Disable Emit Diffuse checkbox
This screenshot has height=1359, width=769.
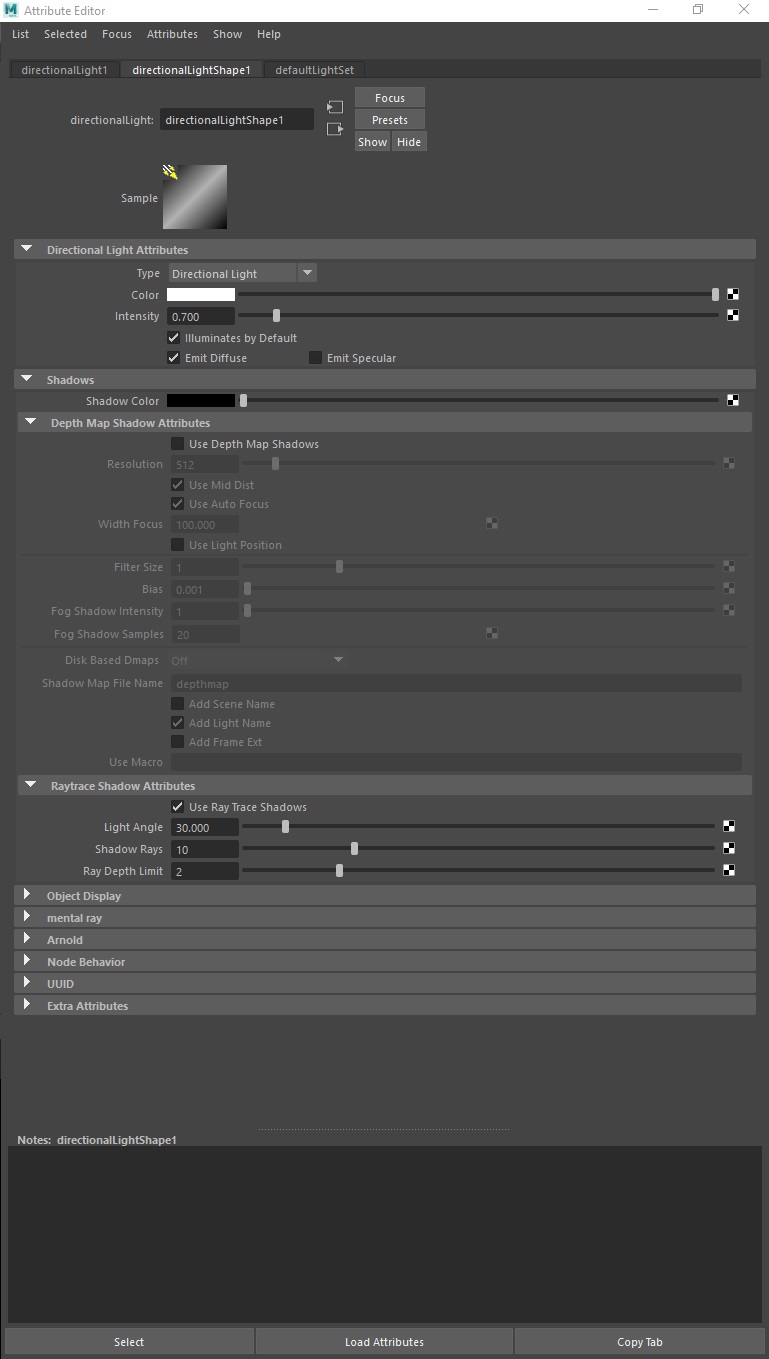[174, 358]
